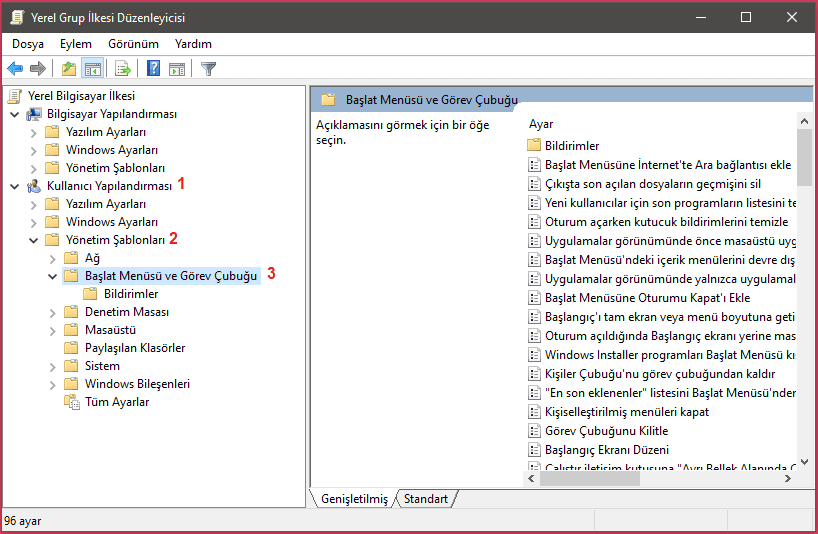
Task: Switch to the Standart tab
Action: tap(426, 499)
